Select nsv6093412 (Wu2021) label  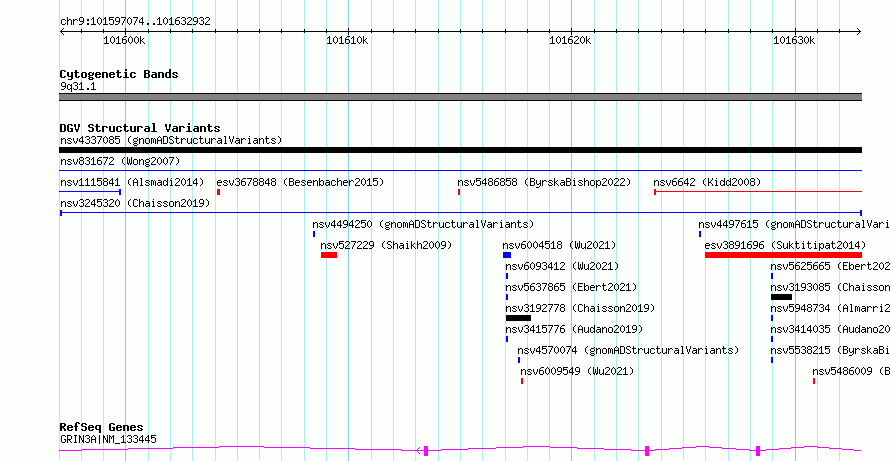(562, 266)
